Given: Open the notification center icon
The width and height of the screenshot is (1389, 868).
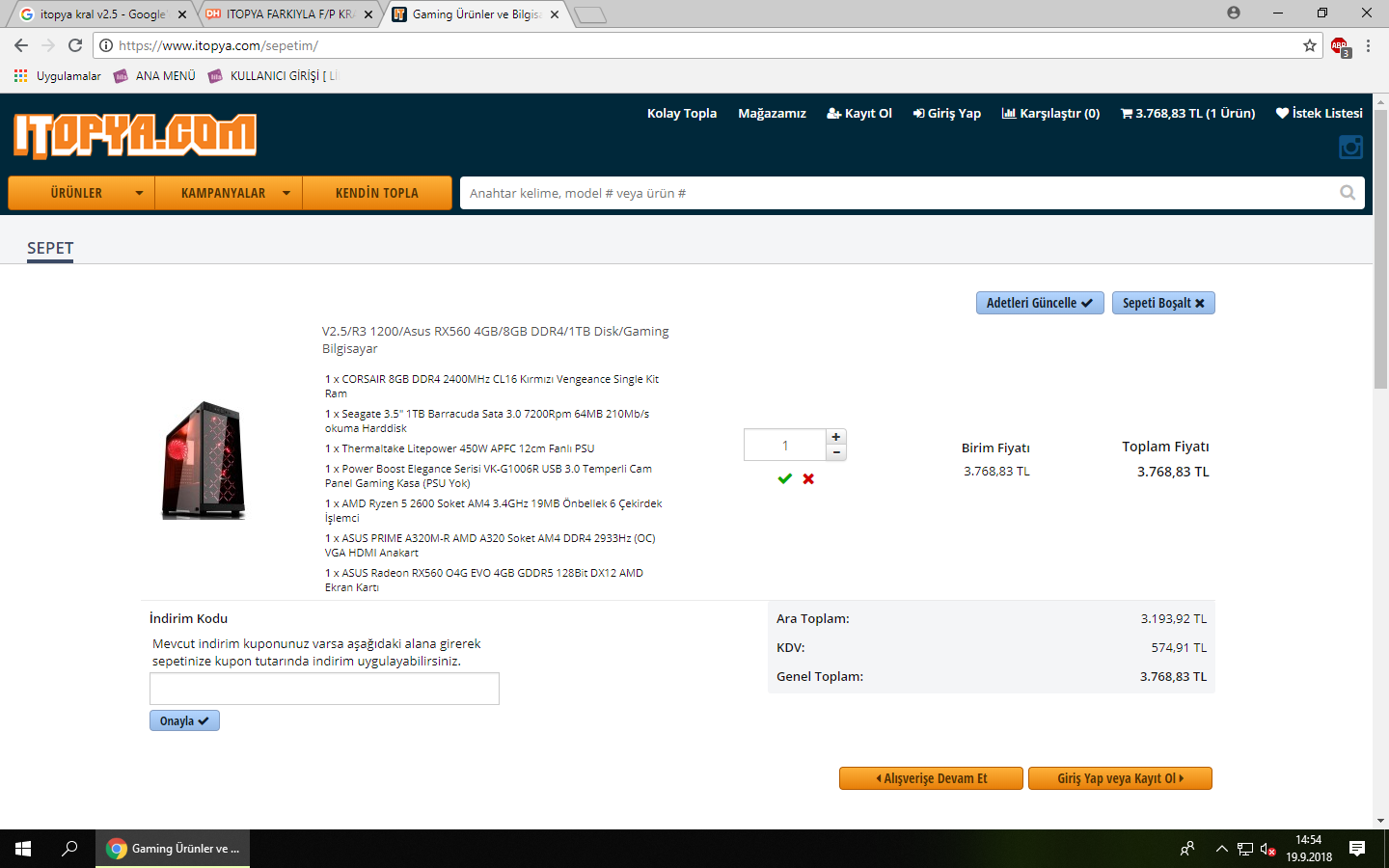Looking at the screenshot, I should click(1357, 849).
